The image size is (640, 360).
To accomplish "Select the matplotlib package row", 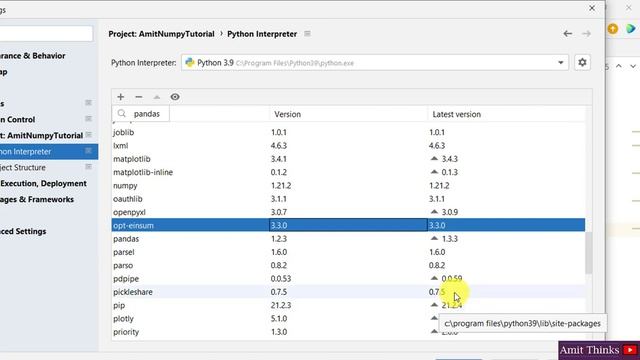I will click(348, 159).
